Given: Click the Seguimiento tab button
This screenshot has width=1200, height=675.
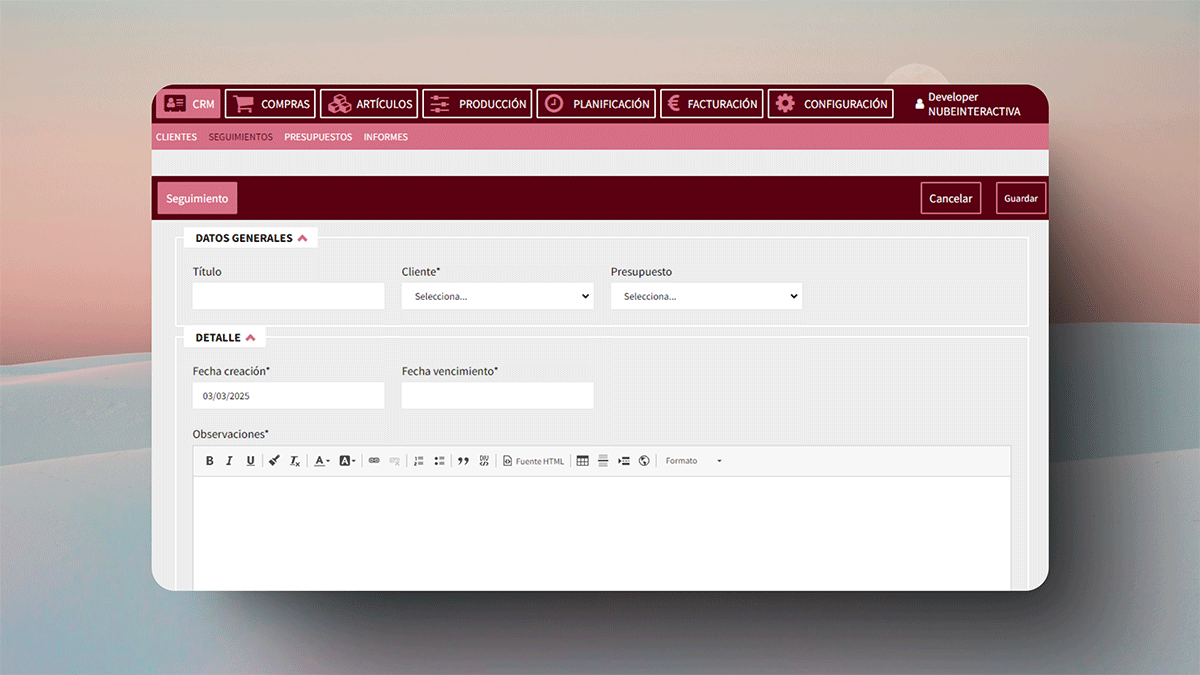Looking at the screenshot, I should point(197,198).
